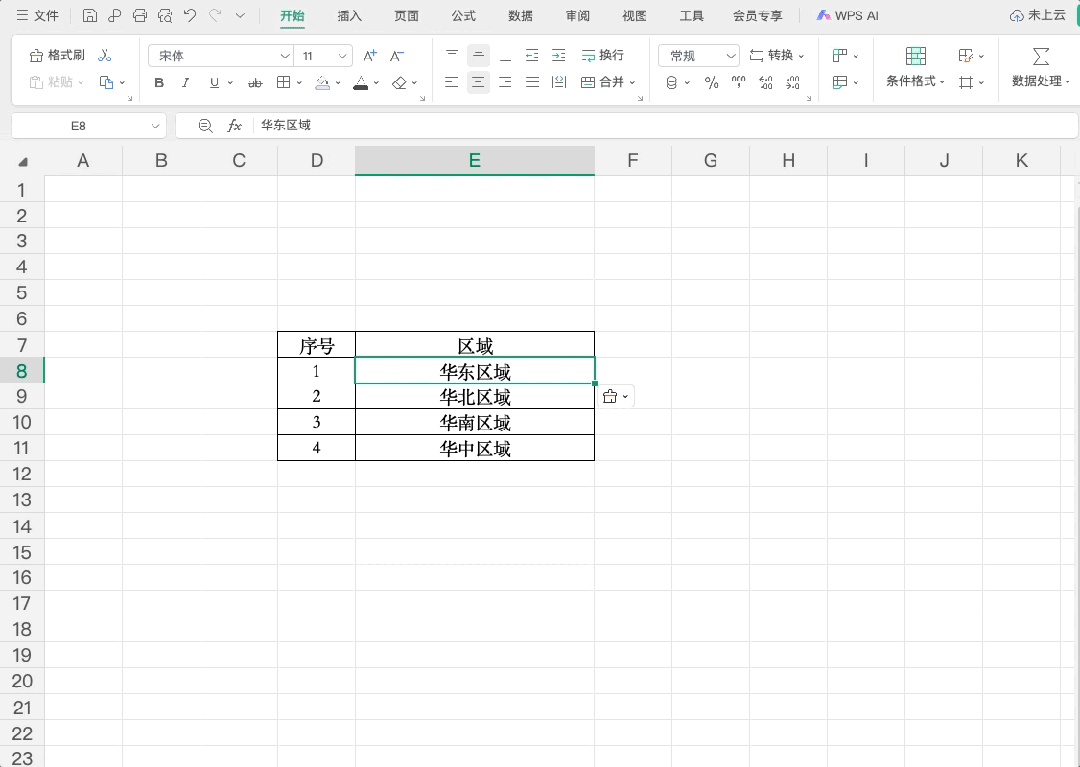The image size is (1080, 767).
Task: Open Data Processing (数据处理) menu
Action: [1040, 67]
